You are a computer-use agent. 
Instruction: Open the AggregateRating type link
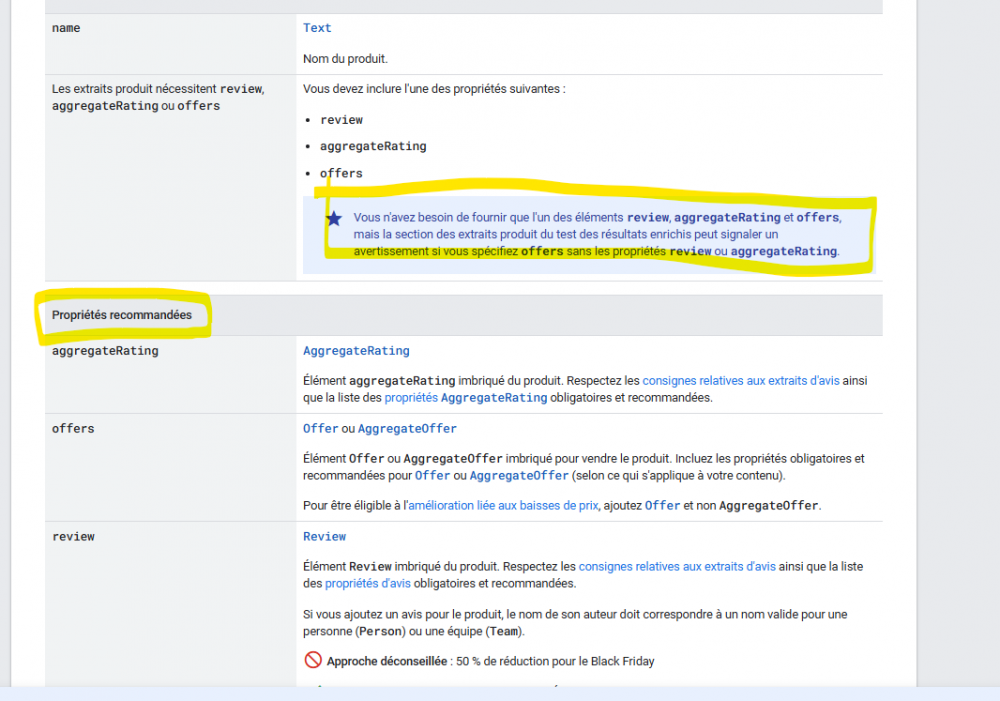356,351
